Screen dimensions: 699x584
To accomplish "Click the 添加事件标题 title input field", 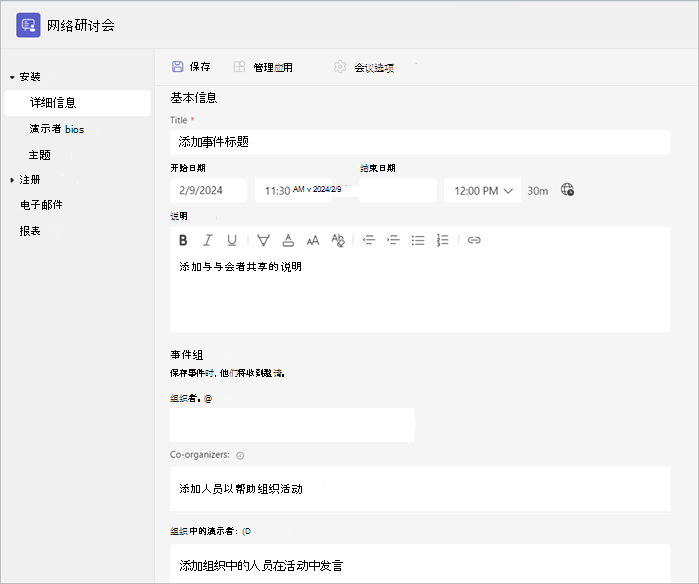I will (x=420, y=142).
